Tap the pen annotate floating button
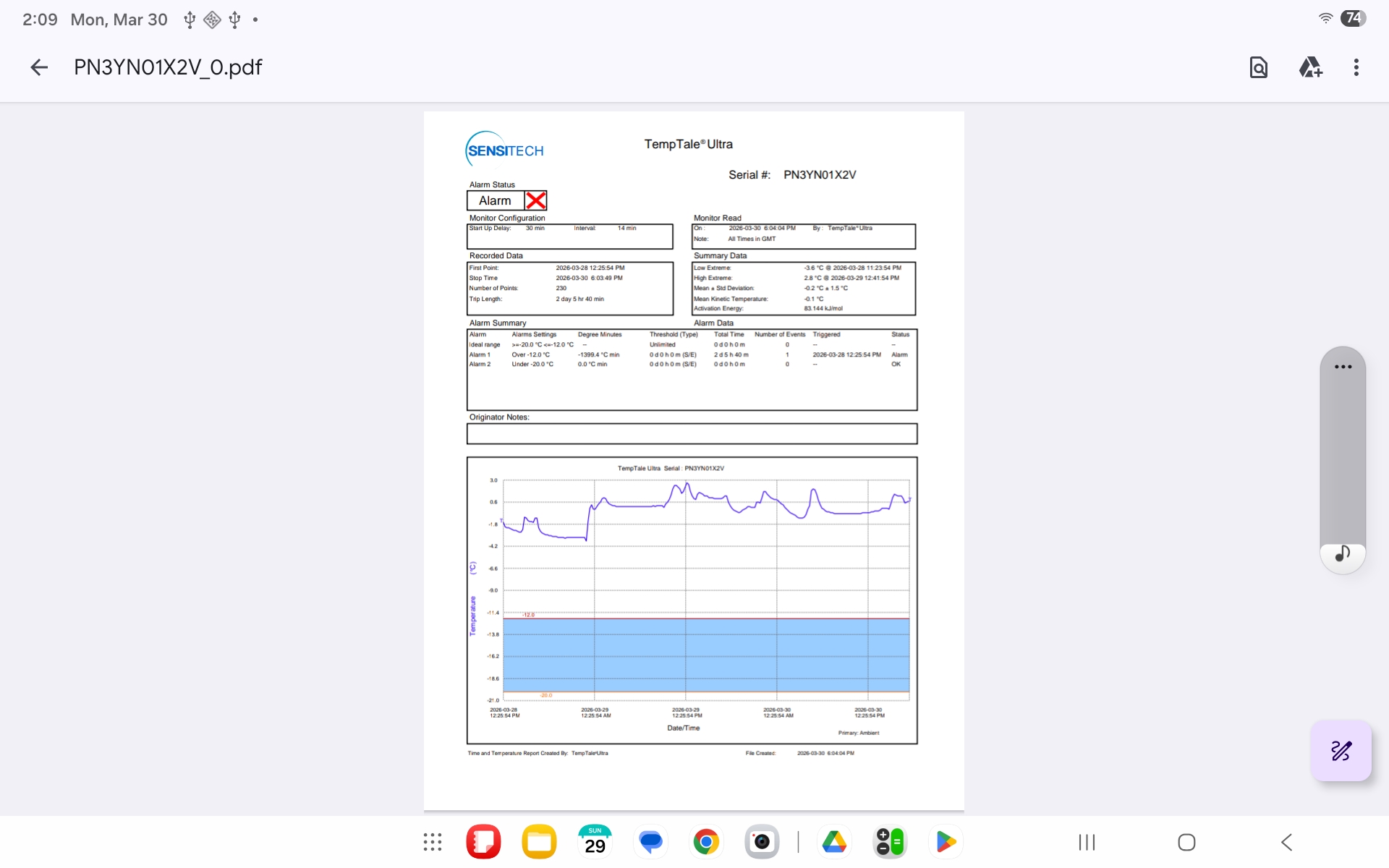1389x868 pixels. (x=1341, y=751)
